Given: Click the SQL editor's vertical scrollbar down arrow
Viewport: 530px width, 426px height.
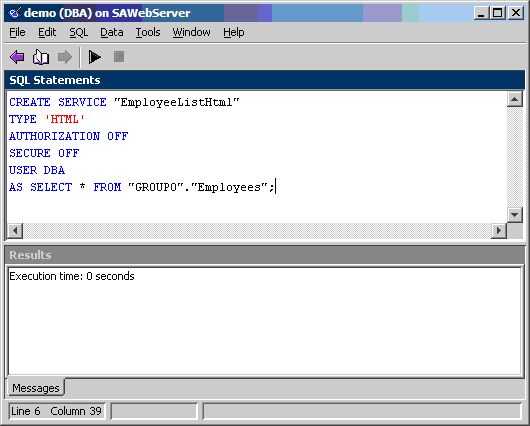Looking at the screenshot, I should coord(514,215).
